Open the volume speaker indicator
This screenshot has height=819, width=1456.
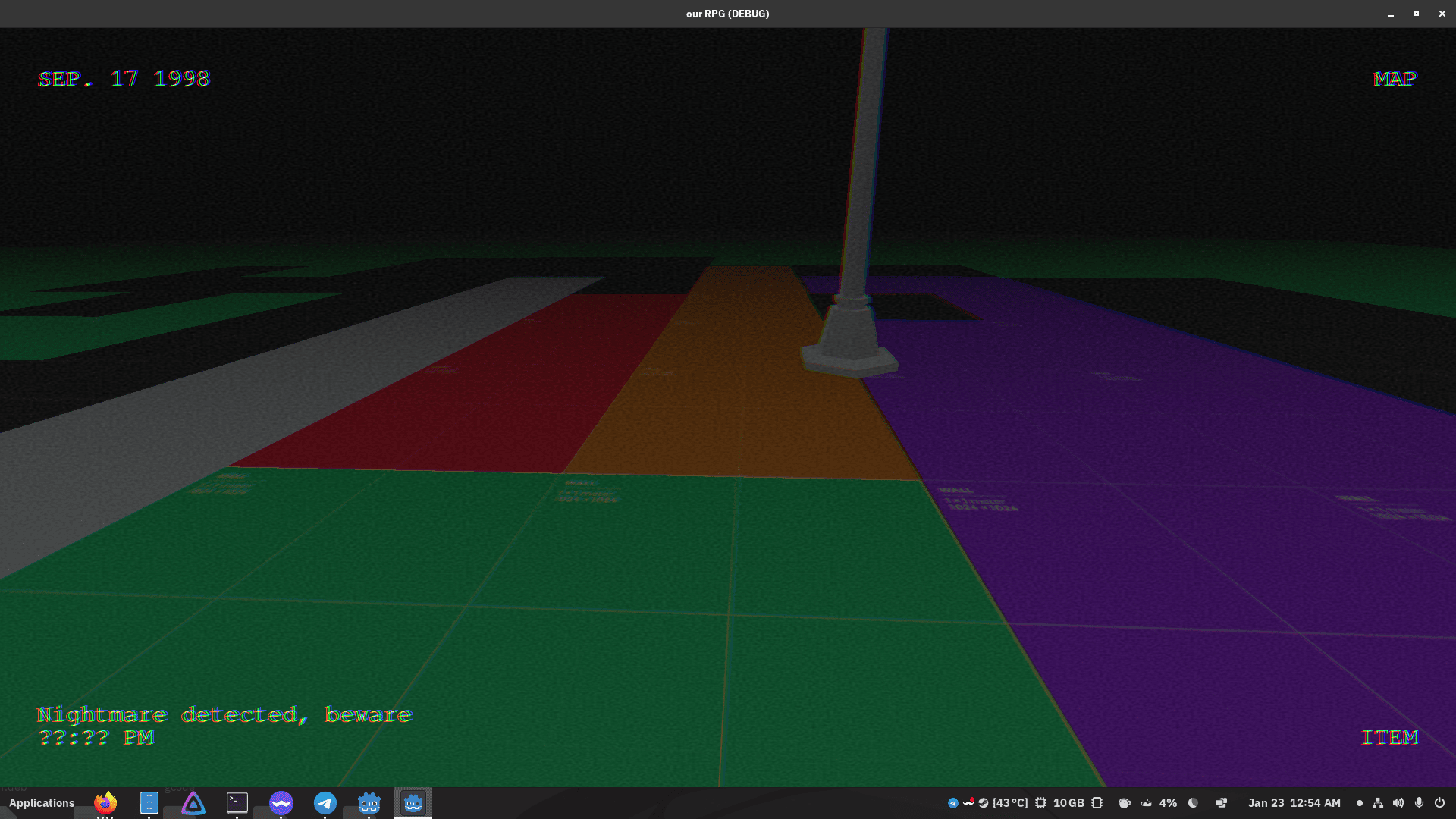click(1398, 803)
